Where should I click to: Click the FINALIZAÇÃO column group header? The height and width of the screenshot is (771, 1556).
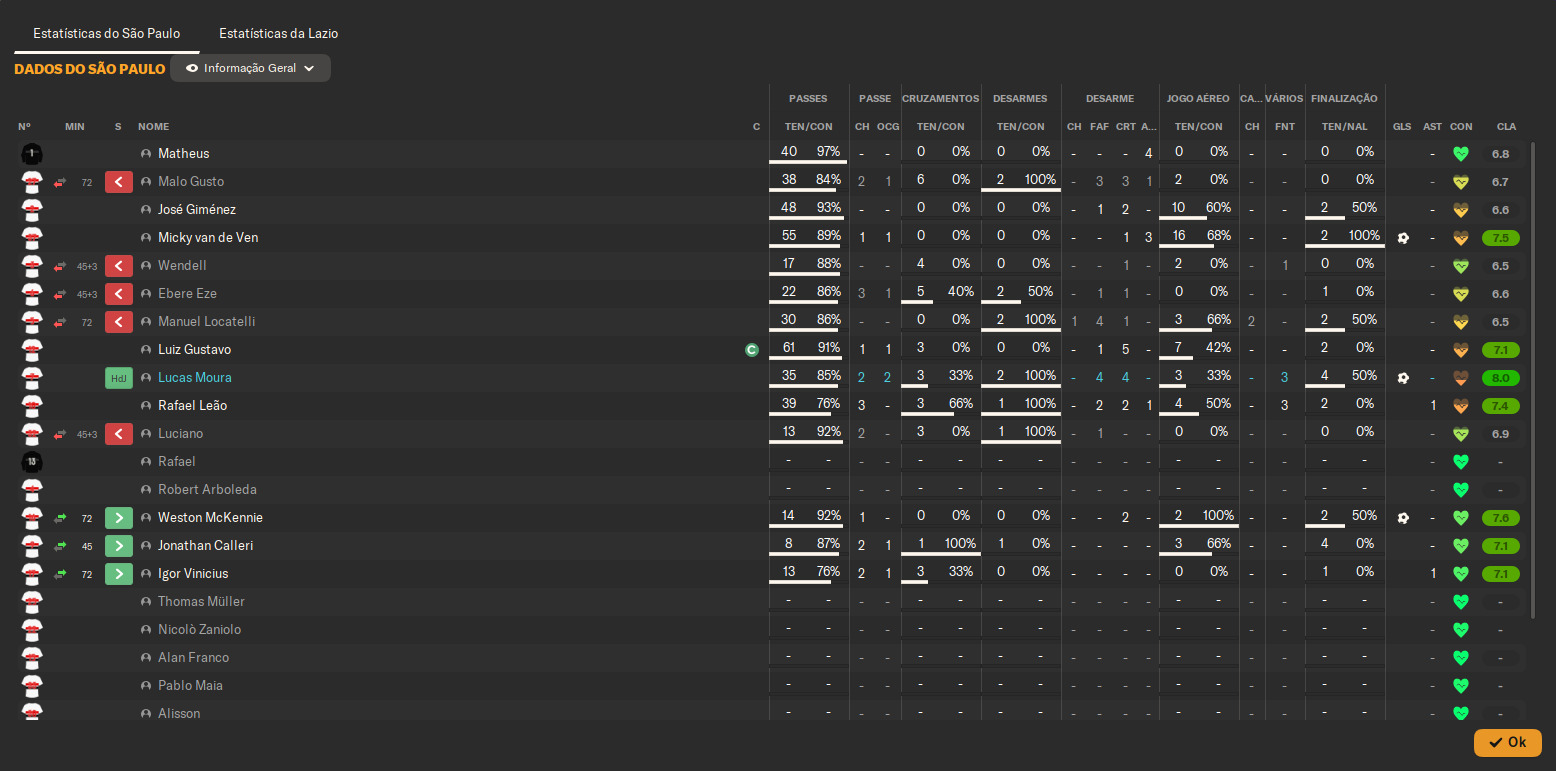[1344, 99]
